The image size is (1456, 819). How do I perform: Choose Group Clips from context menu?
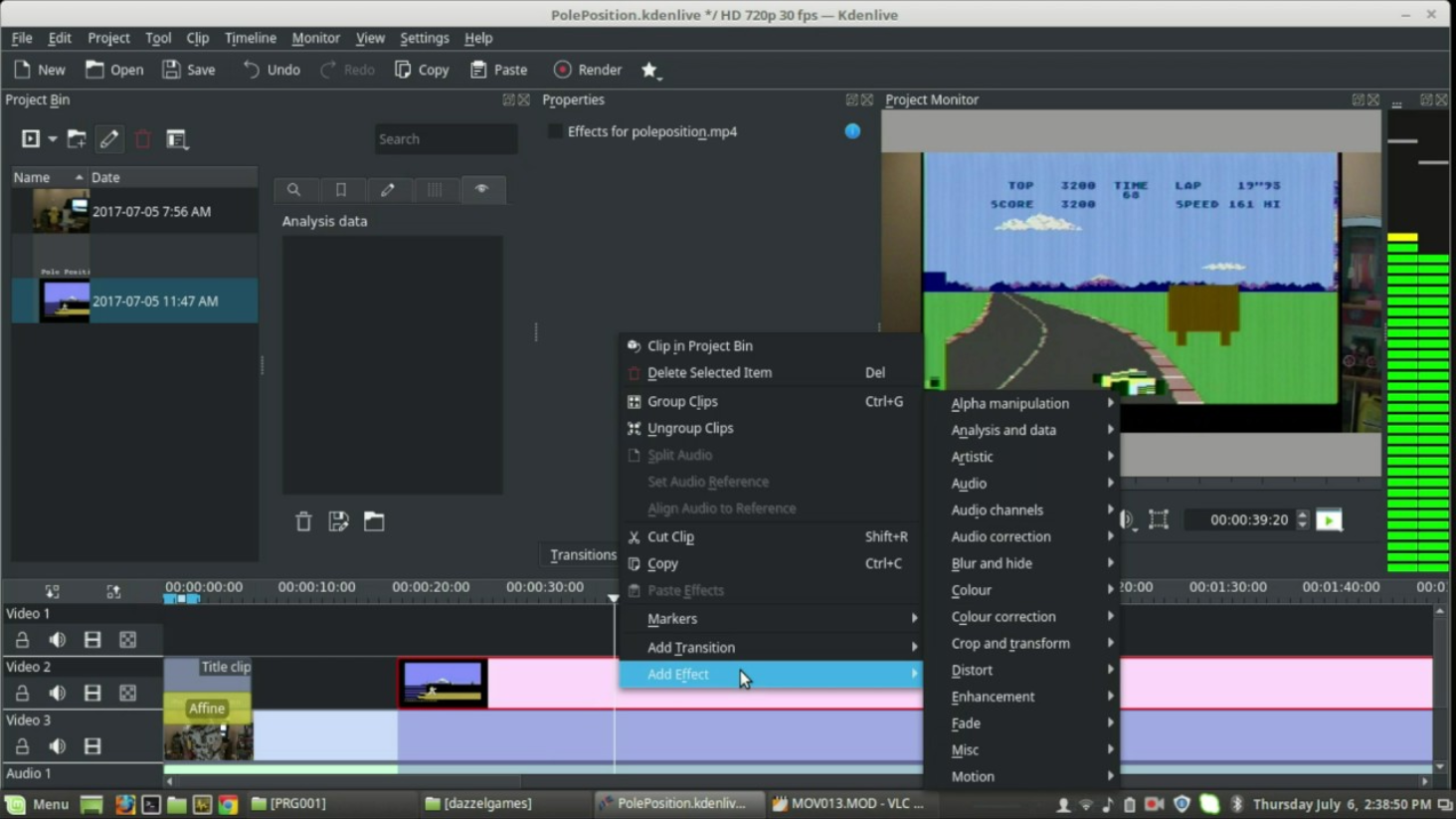tap(771, 401)
